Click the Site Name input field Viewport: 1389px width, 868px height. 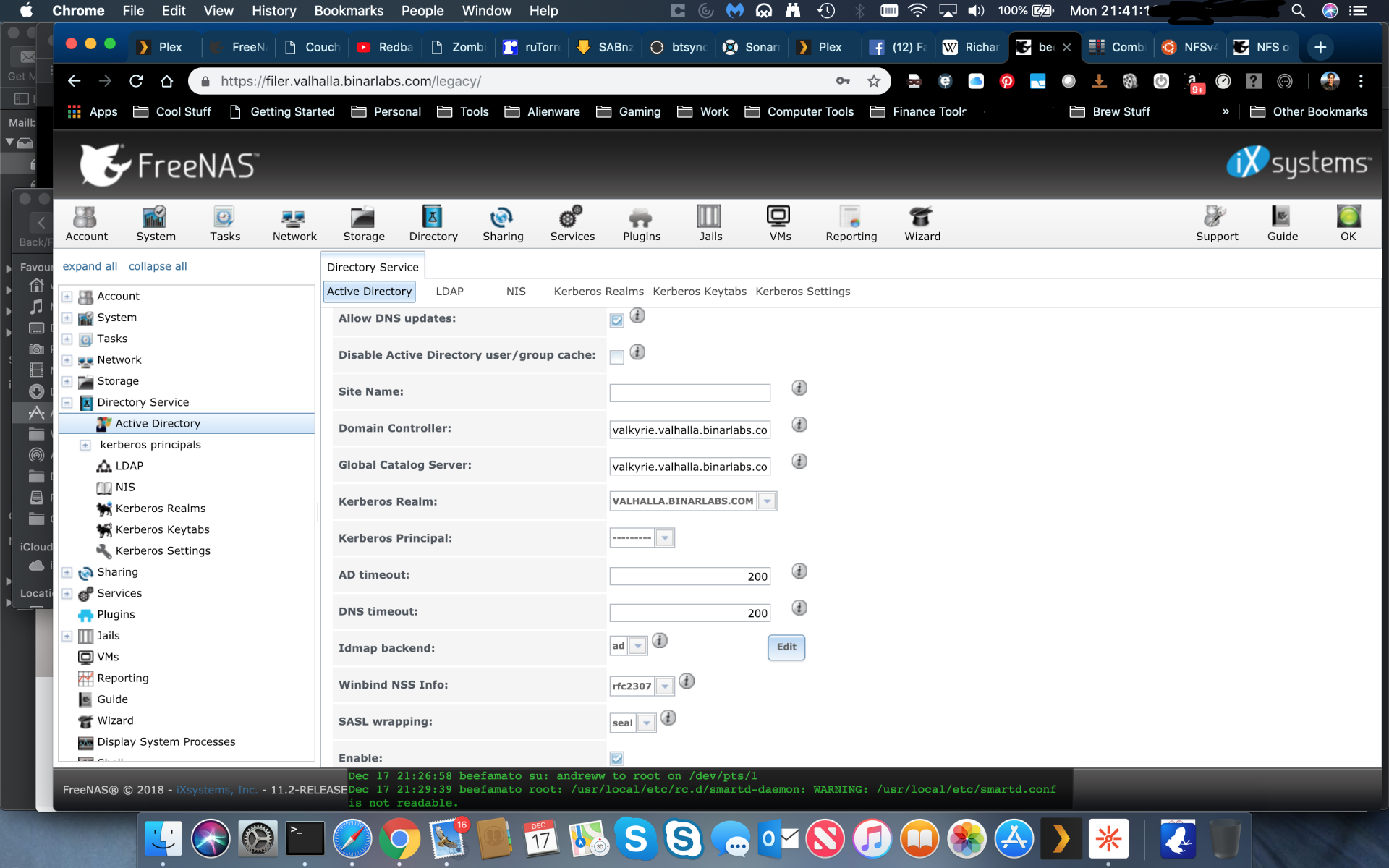click(690, 393)
